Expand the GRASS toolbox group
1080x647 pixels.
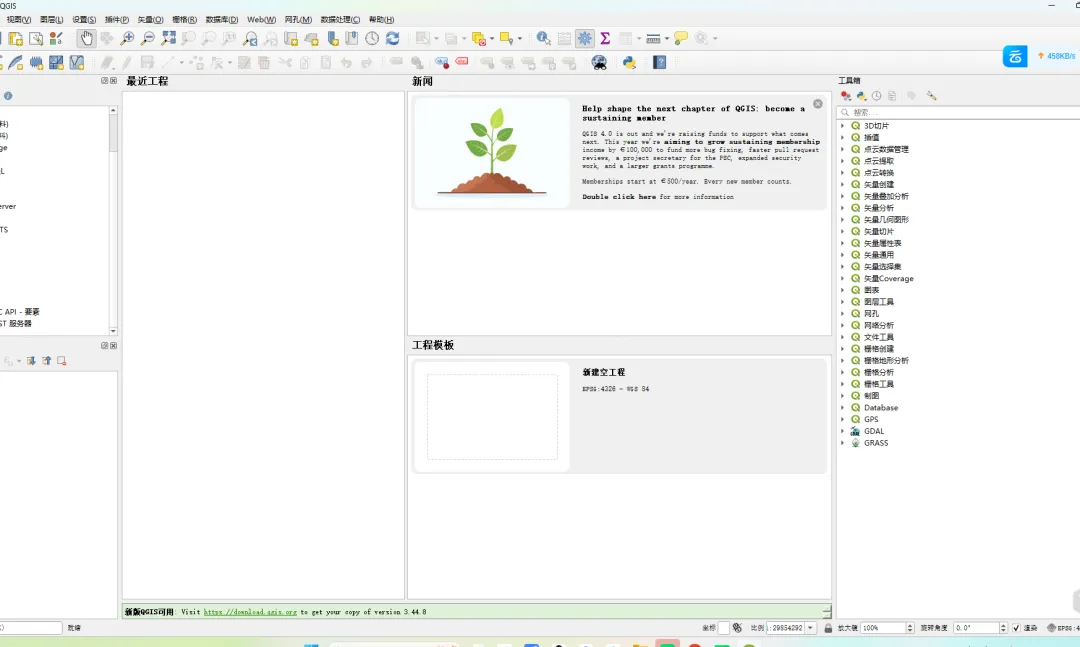(x=842, y=443)
